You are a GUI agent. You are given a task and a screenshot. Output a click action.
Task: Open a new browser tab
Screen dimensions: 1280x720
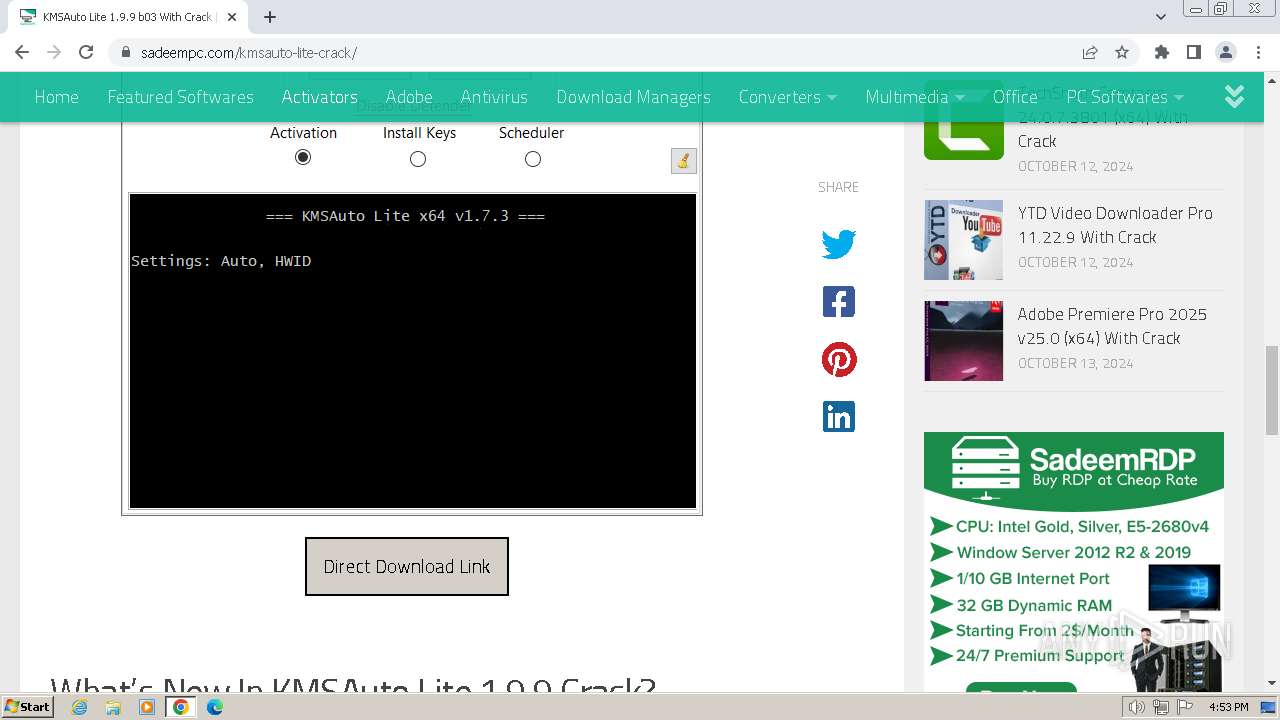pyautogui.click(x=270, y=17)
